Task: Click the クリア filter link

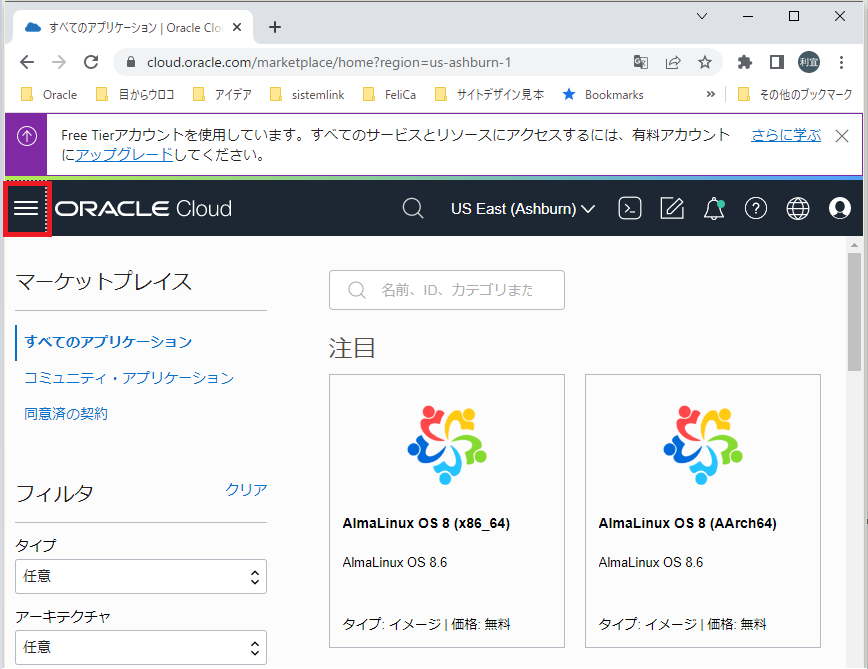Action: (246, 490)
